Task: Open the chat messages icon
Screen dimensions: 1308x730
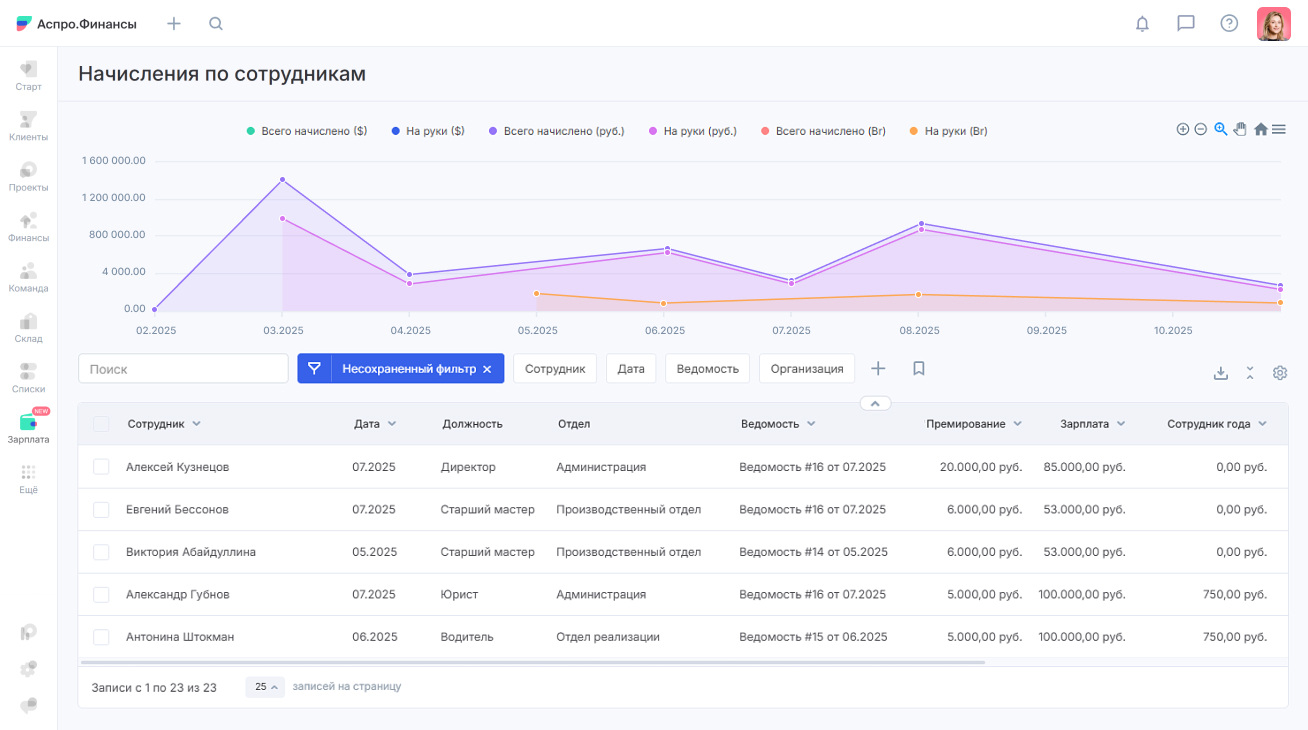Action: pos(1186,24)
